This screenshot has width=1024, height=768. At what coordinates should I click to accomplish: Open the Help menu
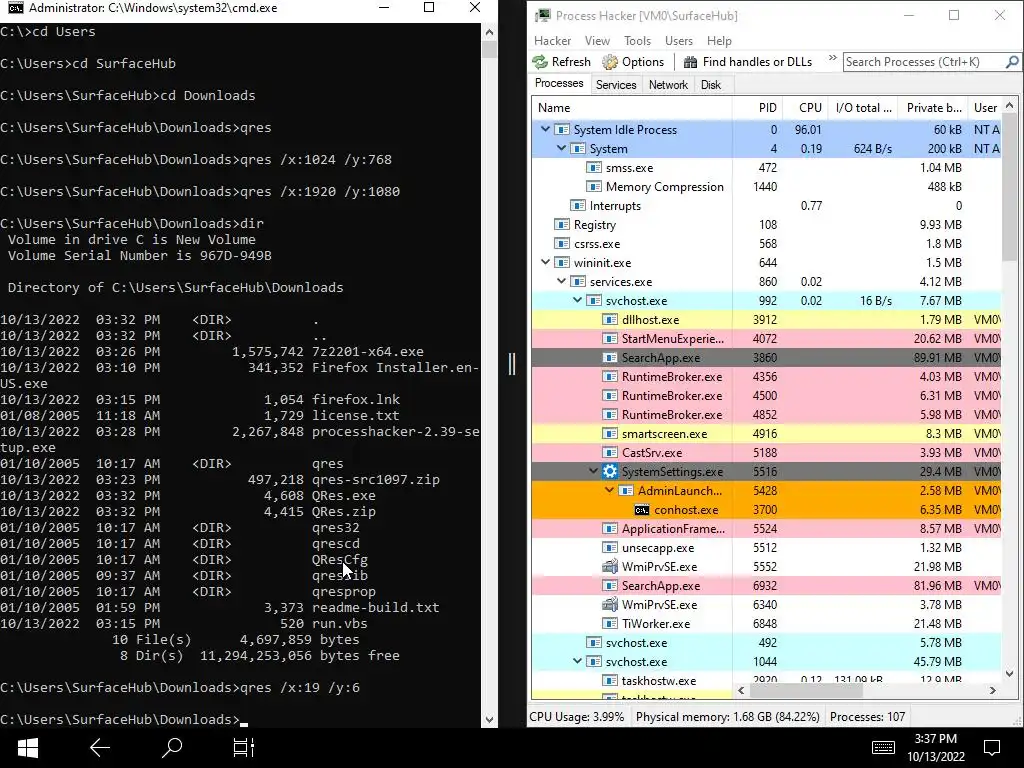[719, 40]
